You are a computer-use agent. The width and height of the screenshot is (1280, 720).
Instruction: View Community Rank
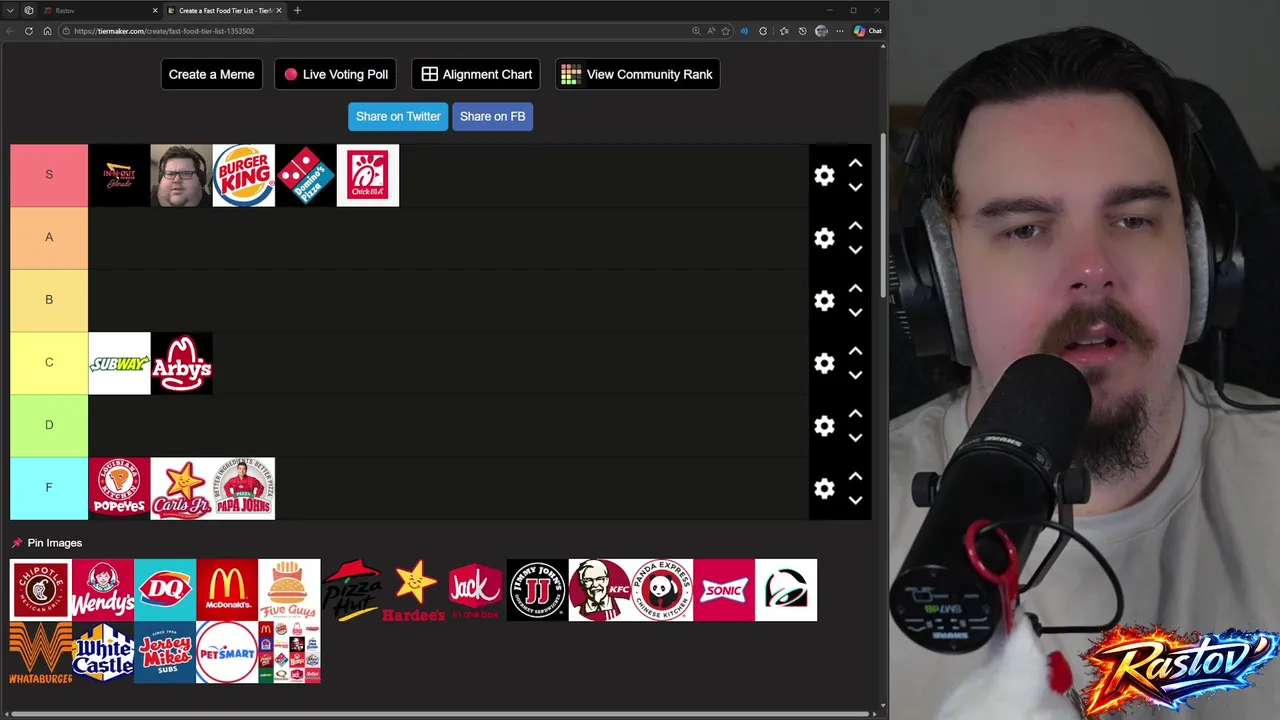tap(637, 74)
